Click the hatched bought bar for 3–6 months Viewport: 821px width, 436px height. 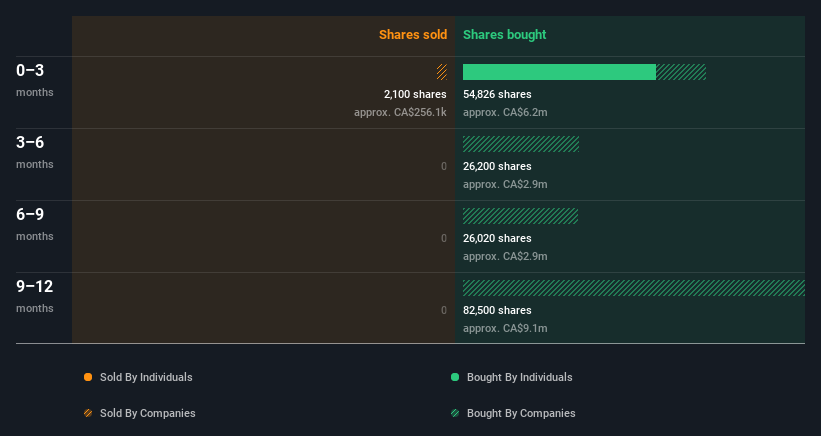(x=521, y=144)
